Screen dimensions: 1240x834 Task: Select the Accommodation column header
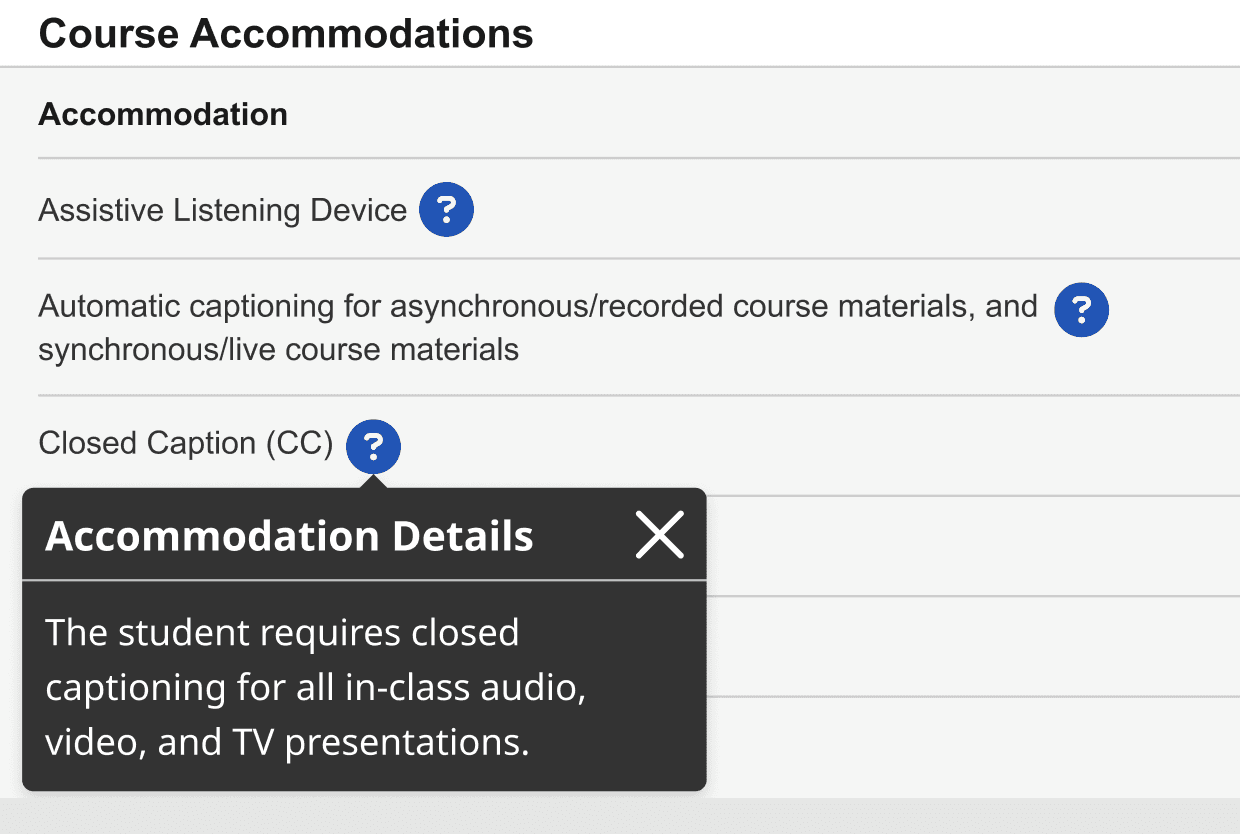click(163, 114)
